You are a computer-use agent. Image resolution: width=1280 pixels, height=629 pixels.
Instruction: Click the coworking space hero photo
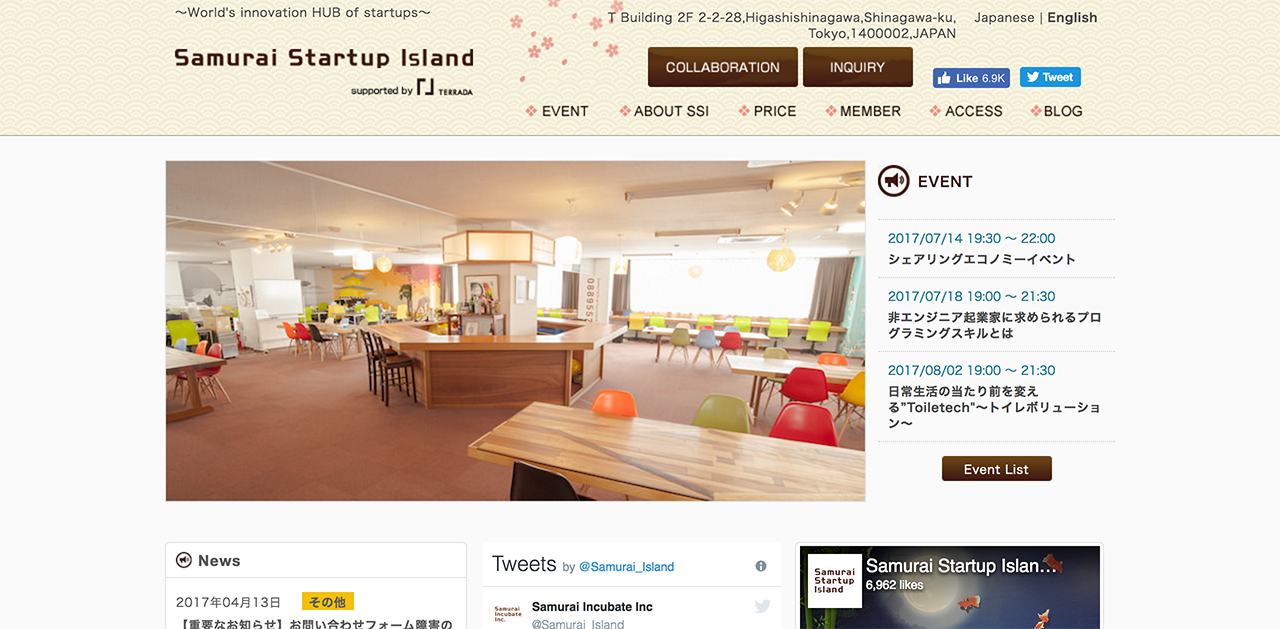coord(515,331)
